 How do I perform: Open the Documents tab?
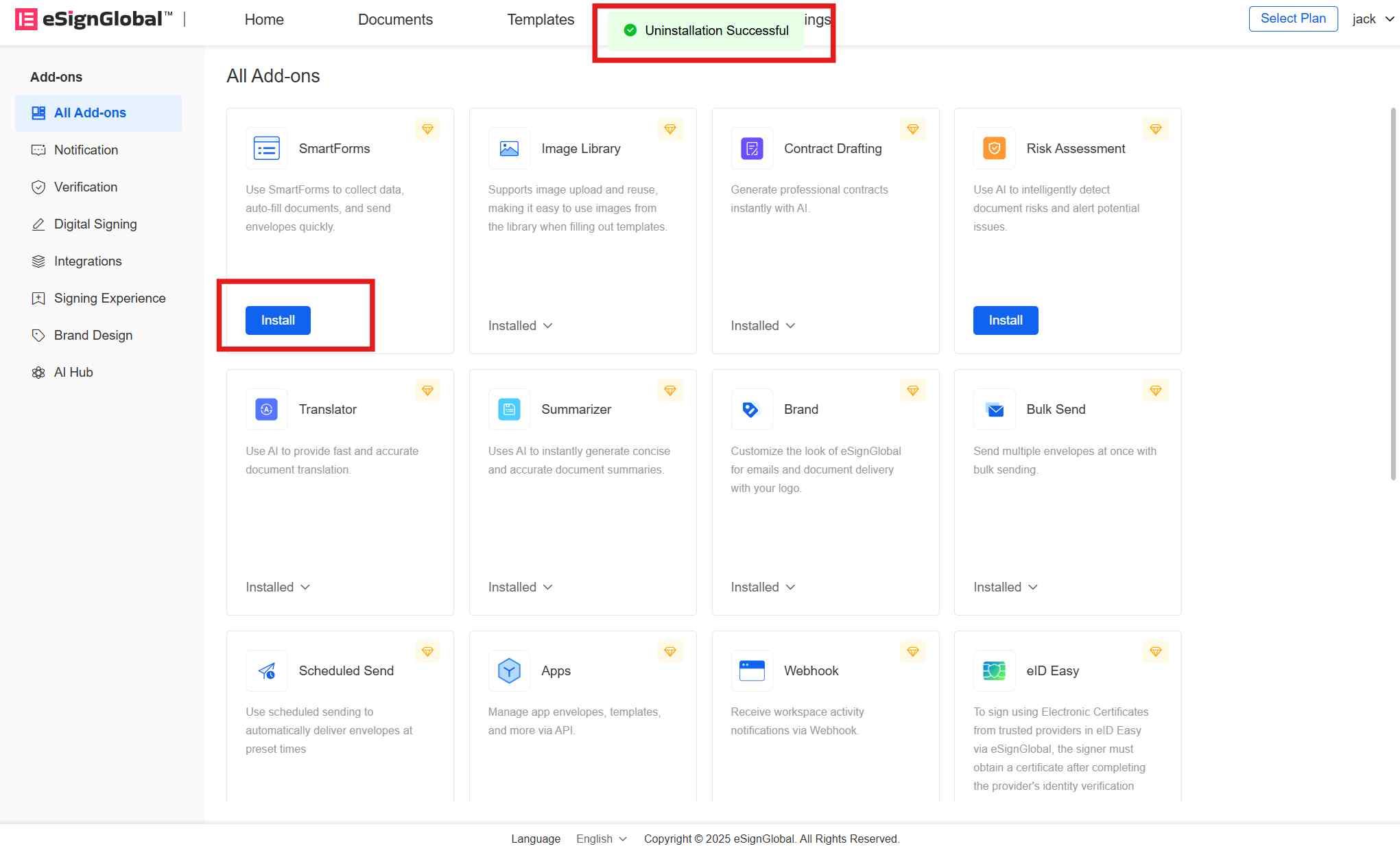395,19
